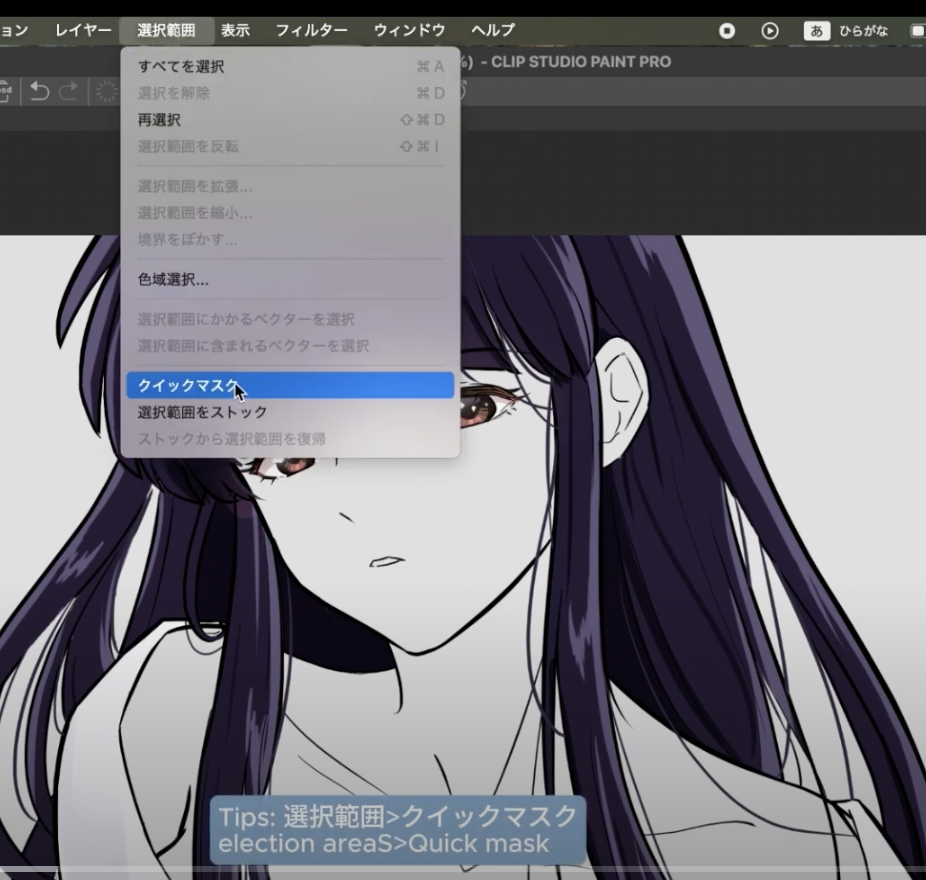This screenshot has height=880, width=926.
Task: Click the play circle icon in the menu bar
Action: tap(770, 31)
